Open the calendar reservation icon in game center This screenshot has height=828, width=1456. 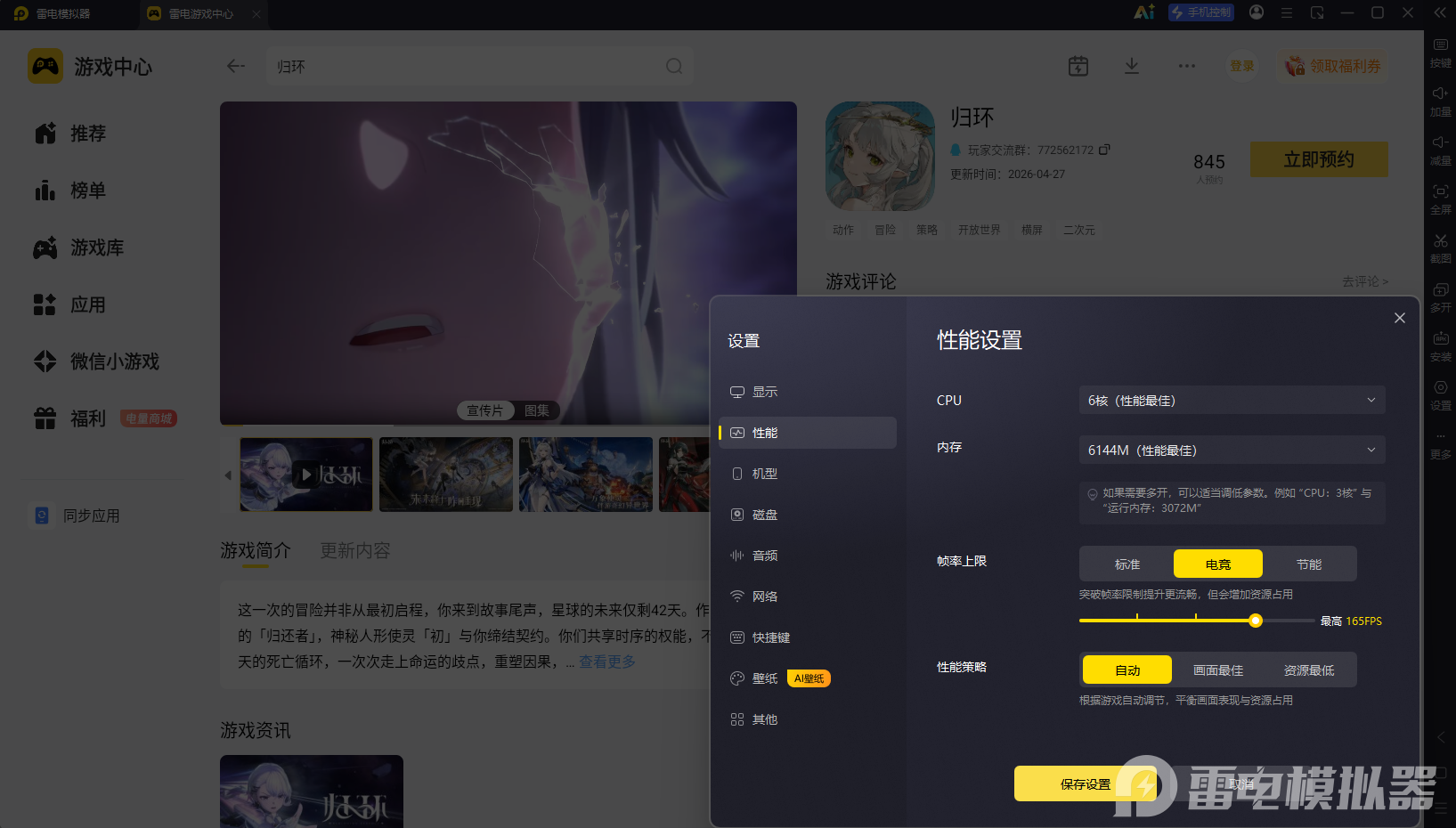point(1078,66)
